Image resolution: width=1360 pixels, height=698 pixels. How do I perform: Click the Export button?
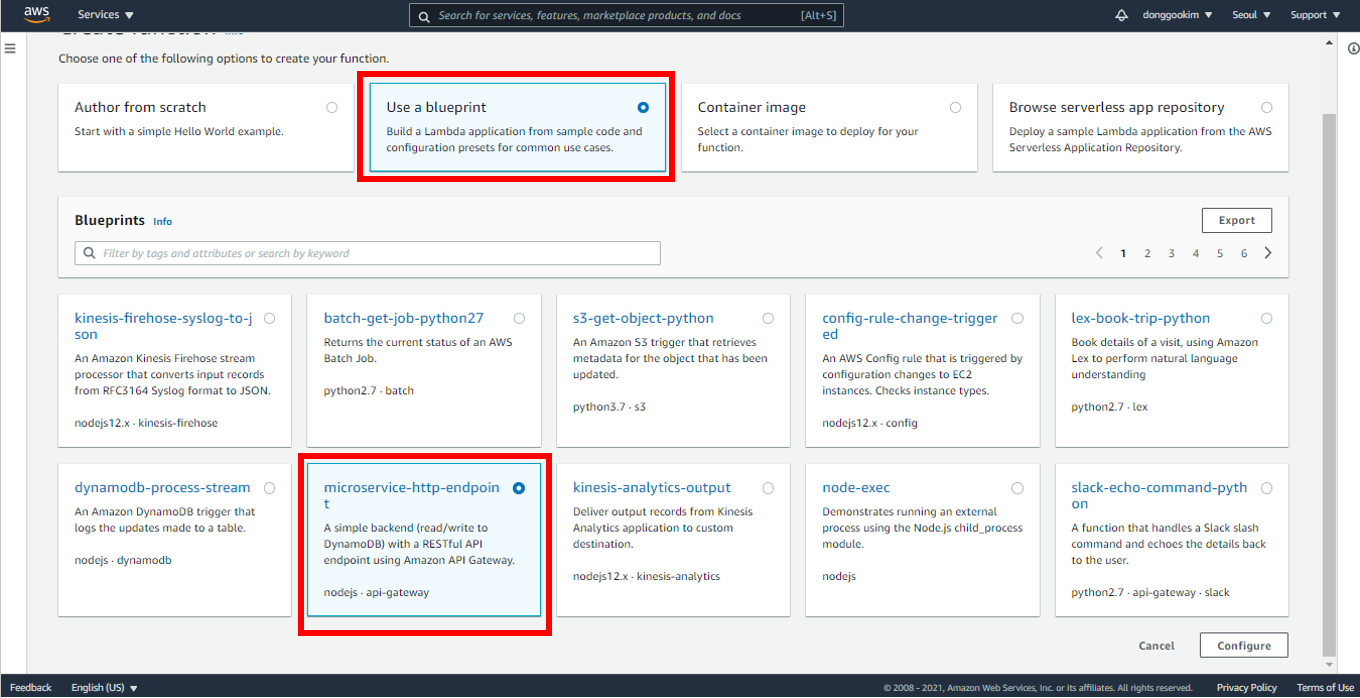pyautogui.click(x=1237, y=220)
